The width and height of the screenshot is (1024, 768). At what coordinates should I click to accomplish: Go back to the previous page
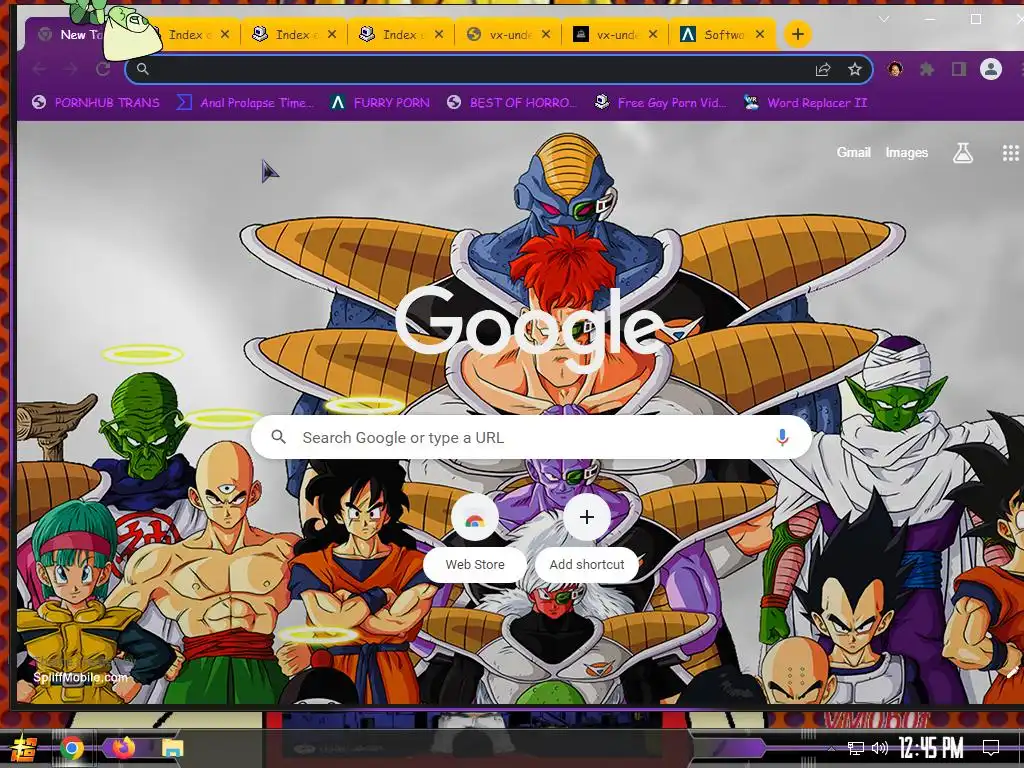click(39, 69)
